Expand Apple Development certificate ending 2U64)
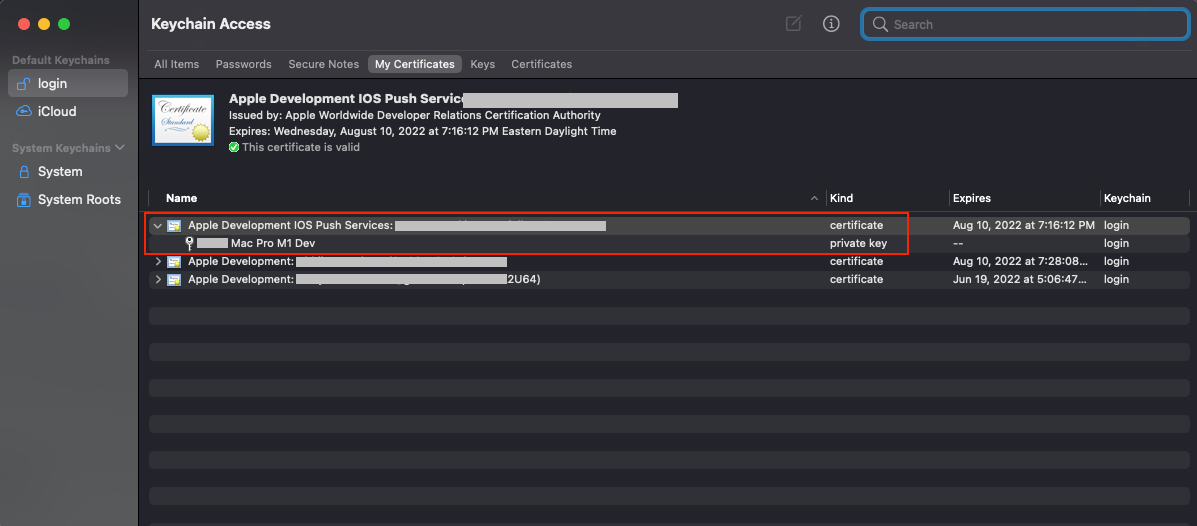 158,279
